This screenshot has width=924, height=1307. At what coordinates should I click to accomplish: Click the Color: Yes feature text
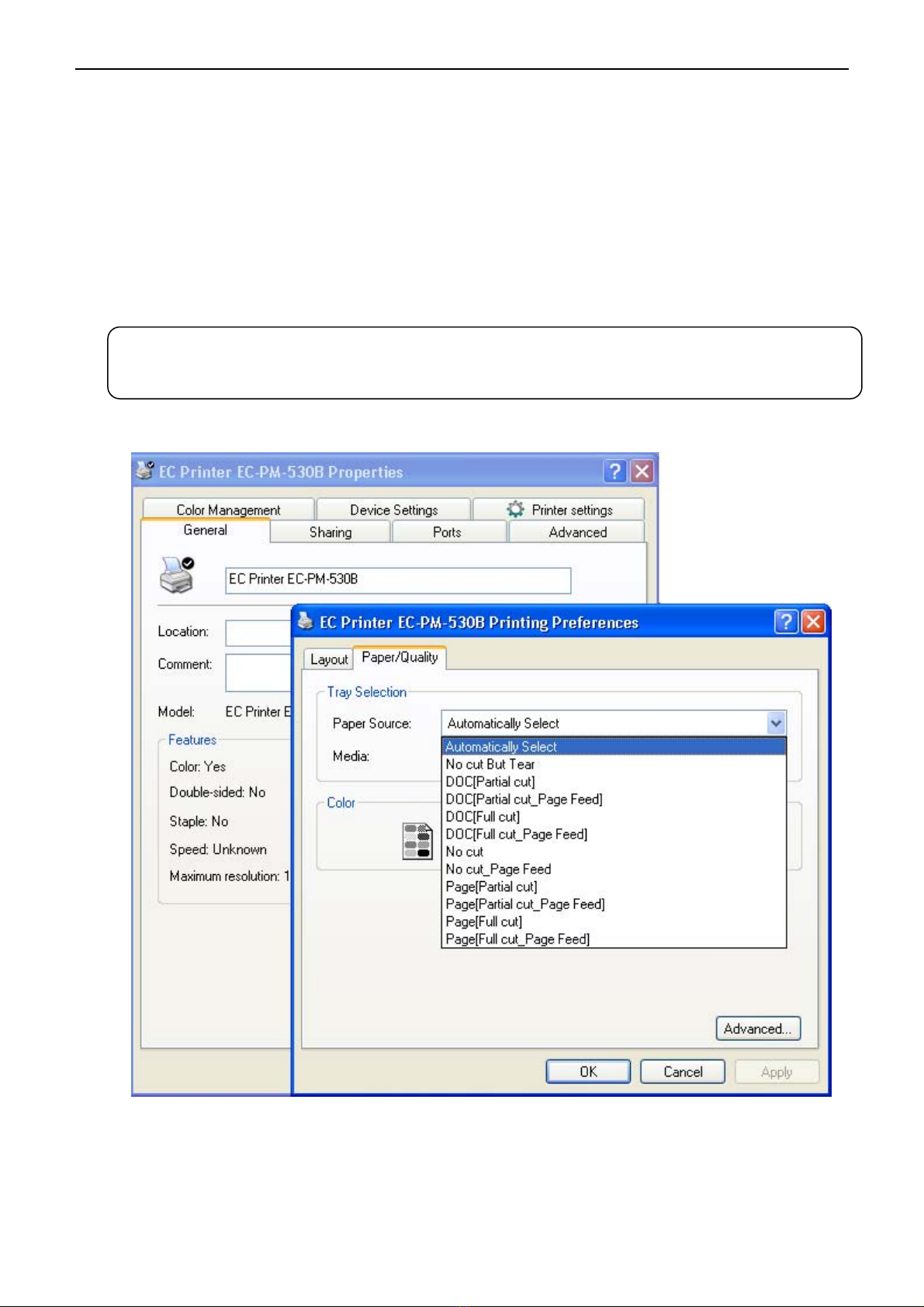point(198,766)
